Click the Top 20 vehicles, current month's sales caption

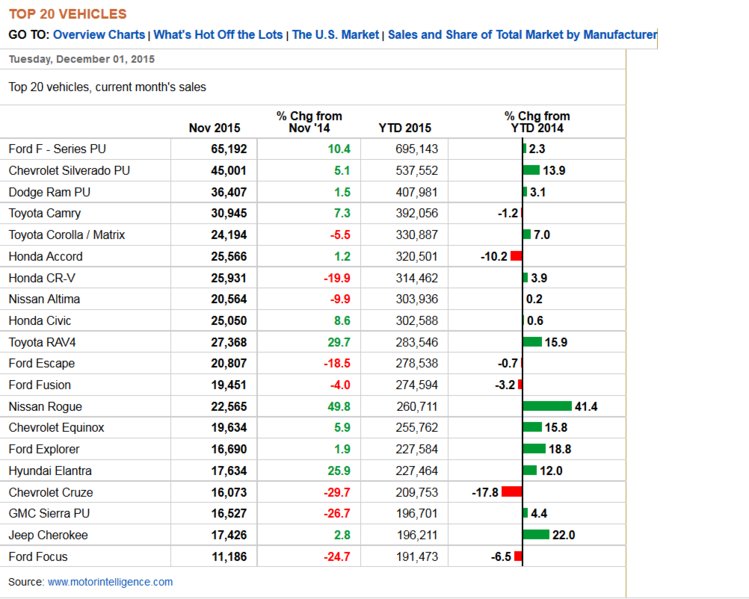pos(107,87)
